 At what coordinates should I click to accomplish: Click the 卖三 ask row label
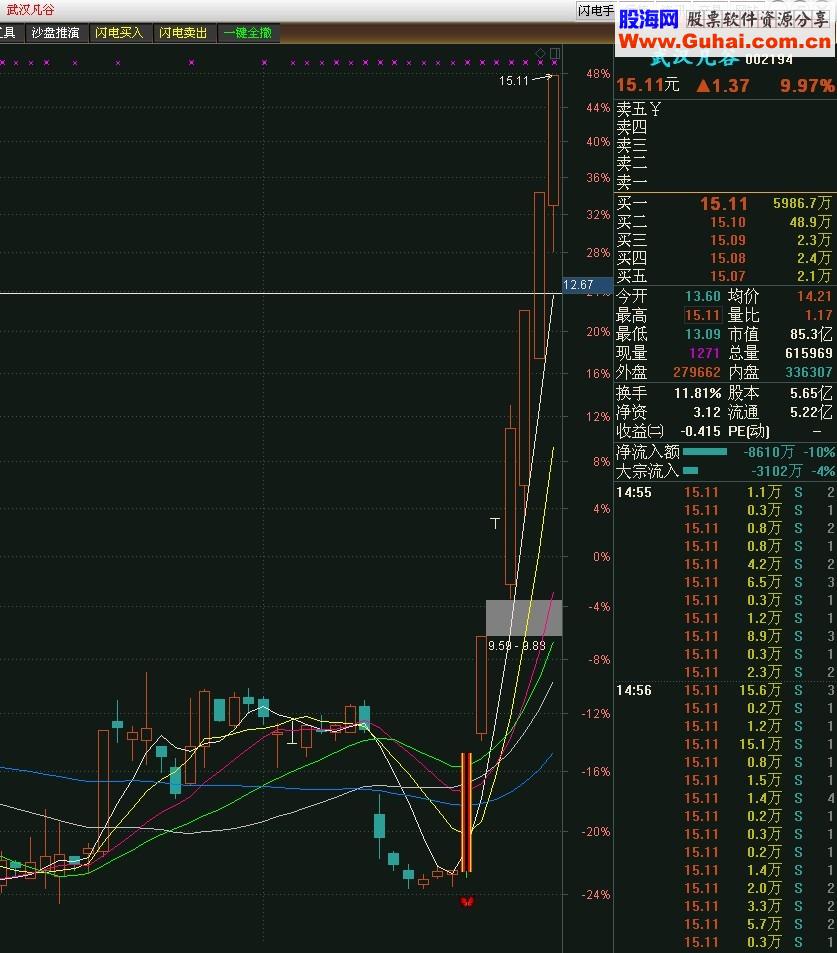[632, 145]
